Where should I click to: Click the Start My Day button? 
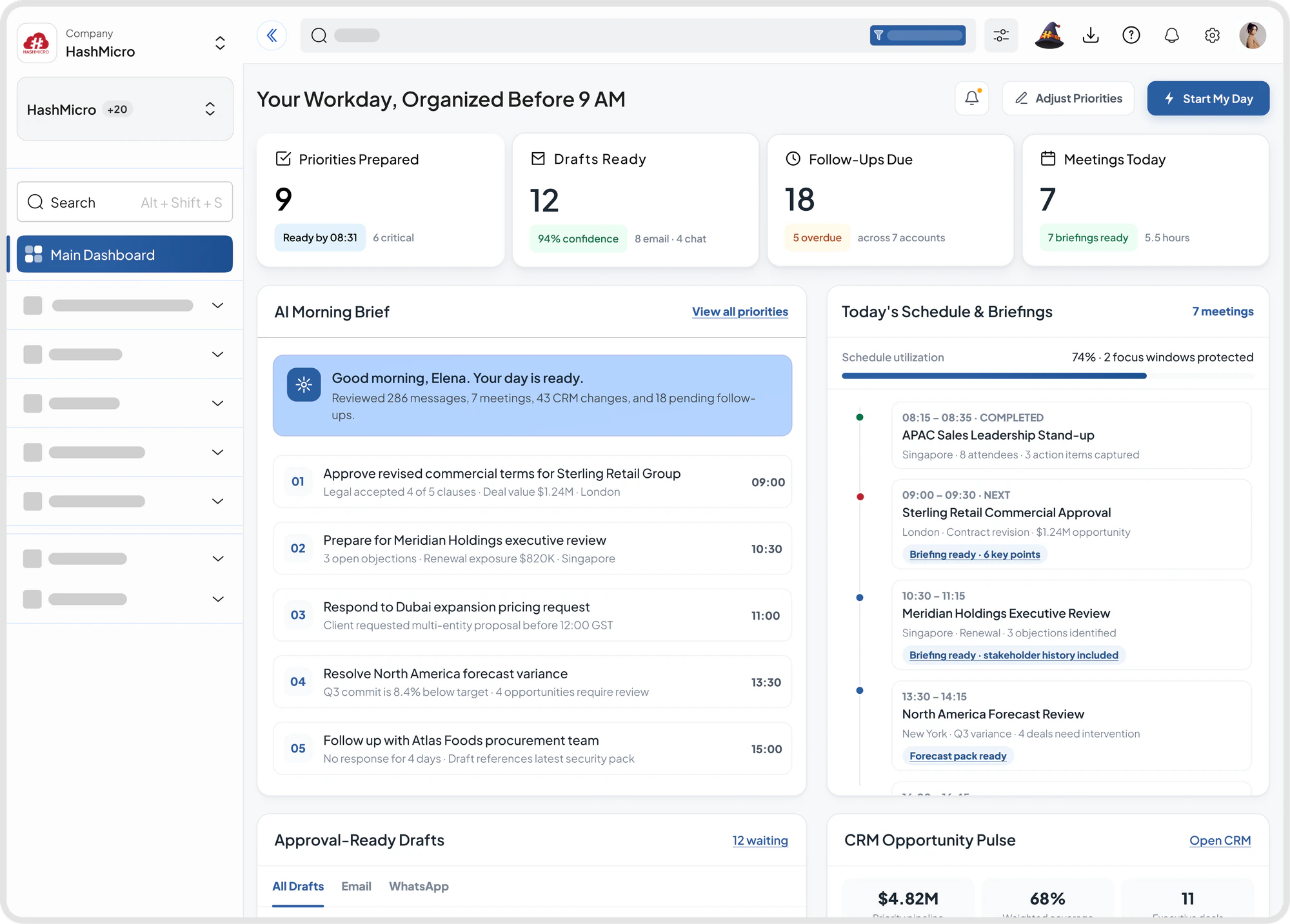pos(1208,98)
